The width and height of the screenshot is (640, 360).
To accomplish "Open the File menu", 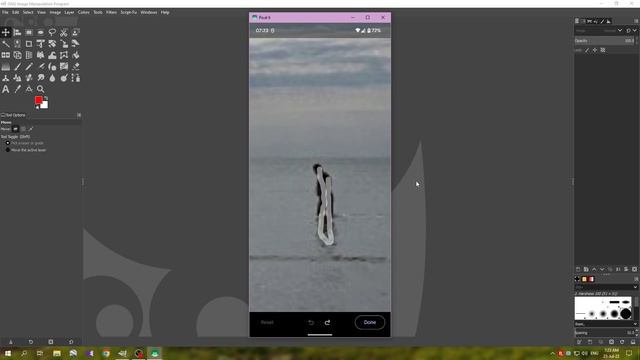I will pos(5,13).
